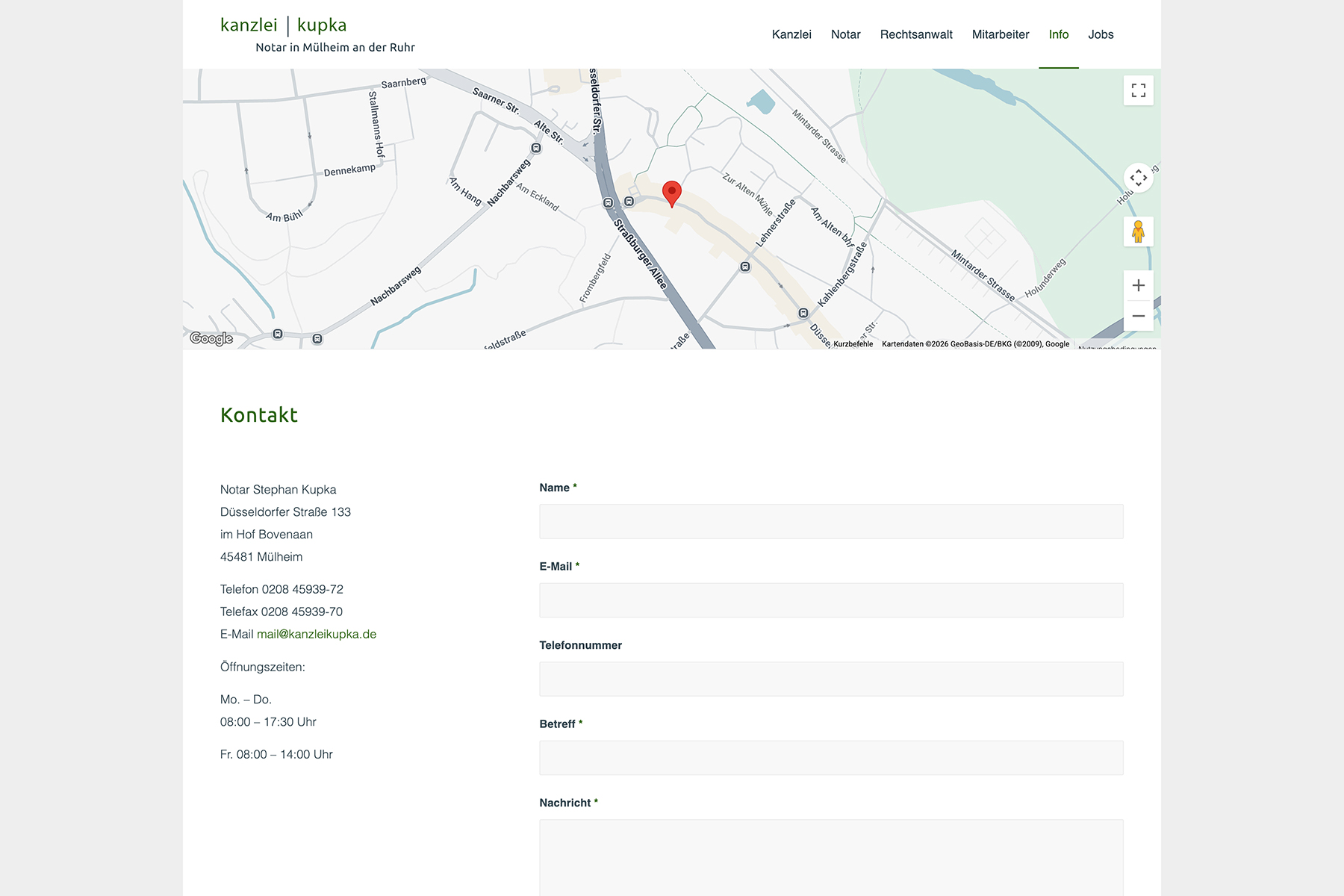Screen dimensions: 1344x896
Task: Select the Street View pegman icon
Action: 1138,231
